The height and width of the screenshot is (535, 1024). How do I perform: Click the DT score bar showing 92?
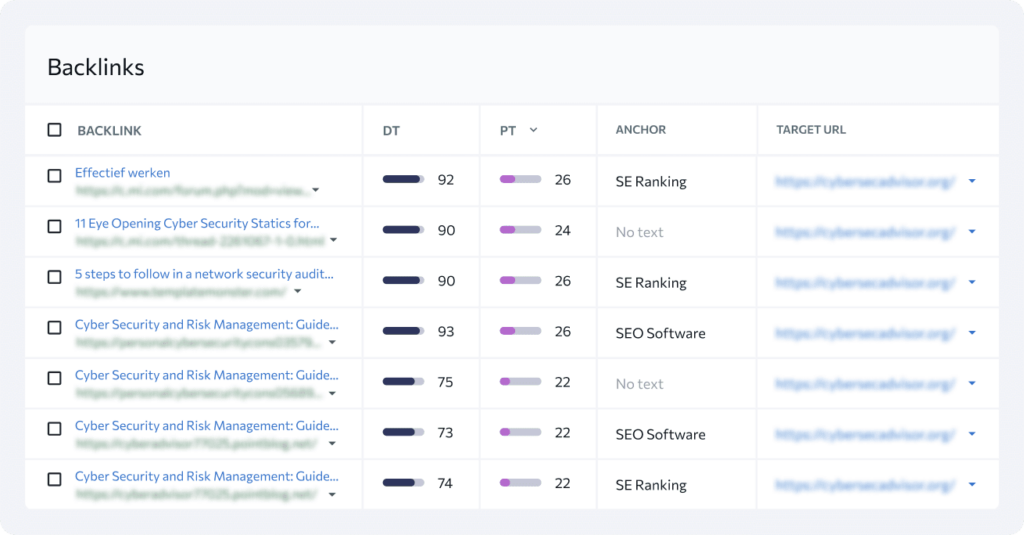pyautogui.click(x=403, y=180)
